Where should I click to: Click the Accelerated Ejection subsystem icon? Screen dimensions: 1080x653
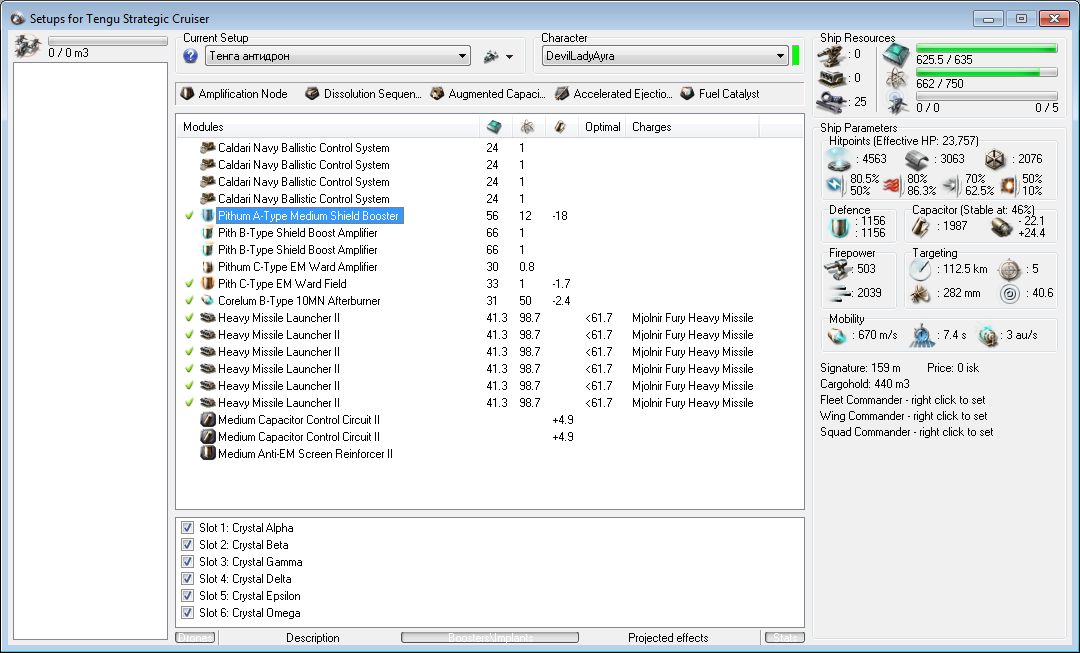[x=562, y=94]
